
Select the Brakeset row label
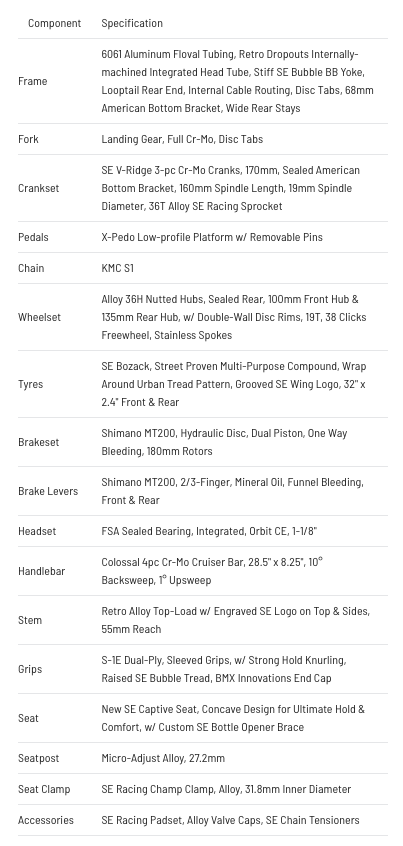pos(38,442)
